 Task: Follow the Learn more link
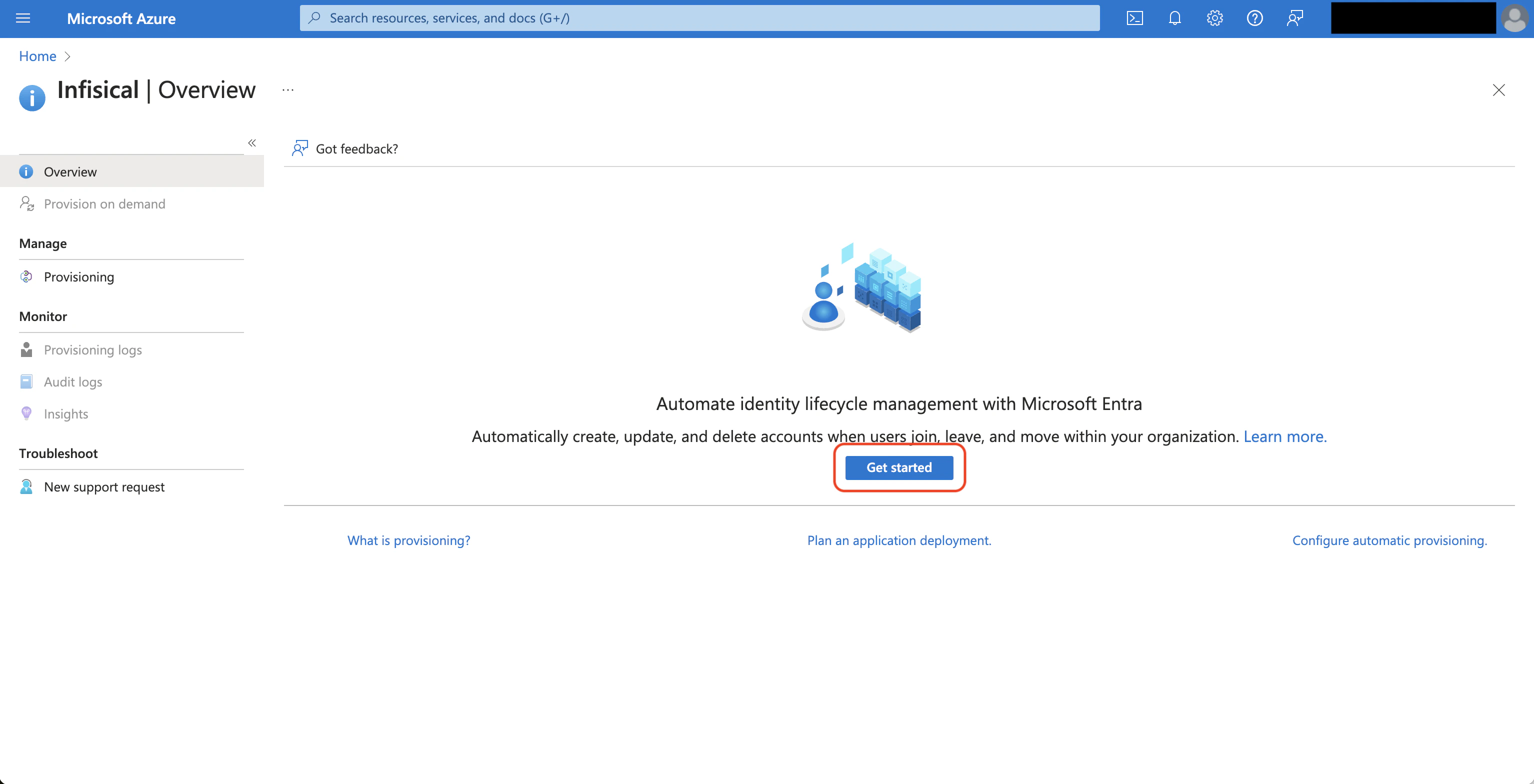click(x=1284, y=436)
